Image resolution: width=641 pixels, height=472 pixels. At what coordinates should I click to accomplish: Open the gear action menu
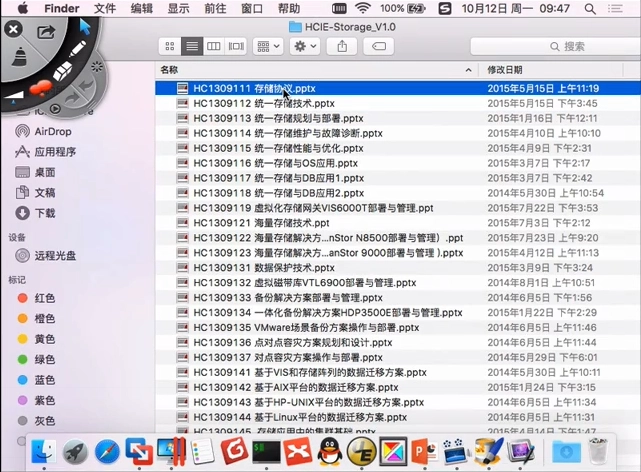click(305, 46)
